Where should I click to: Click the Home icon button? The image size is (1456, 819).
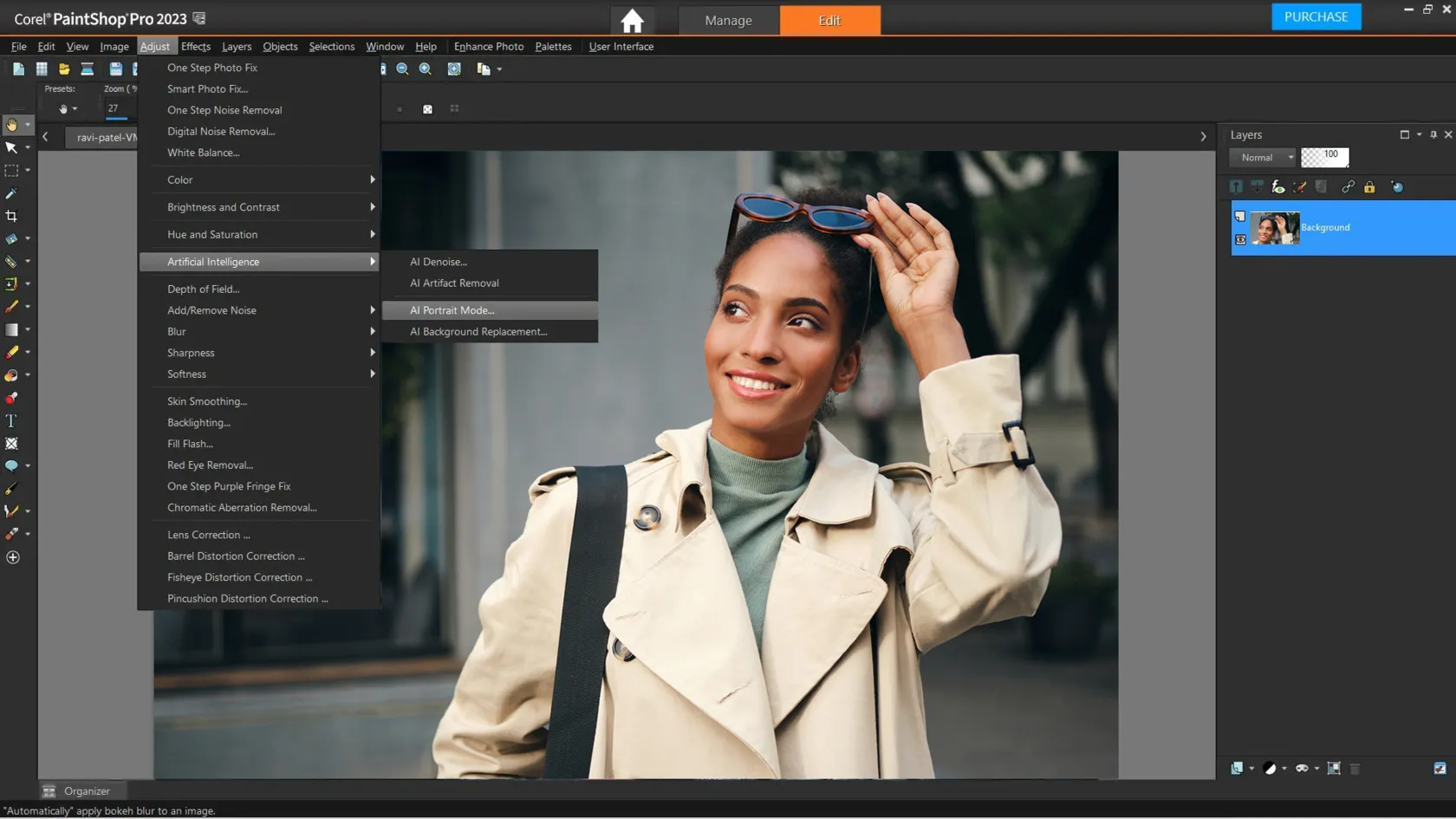632,20
